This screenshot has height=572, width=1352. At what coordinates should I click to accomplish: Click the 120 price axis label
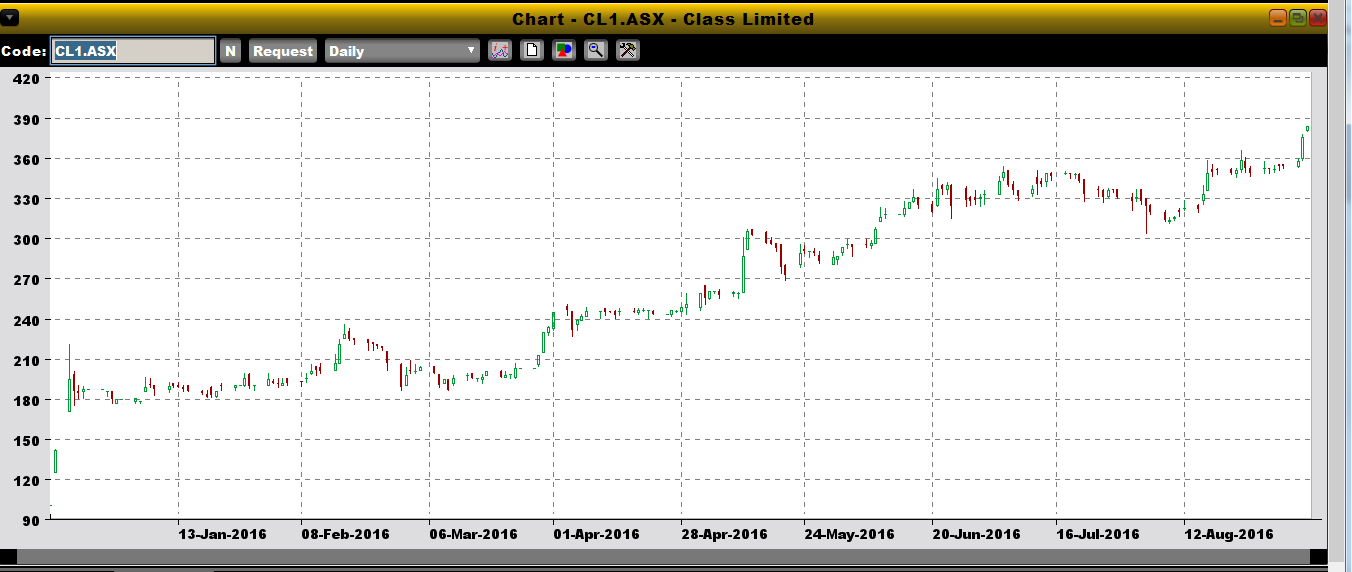(x=25, y=480)
